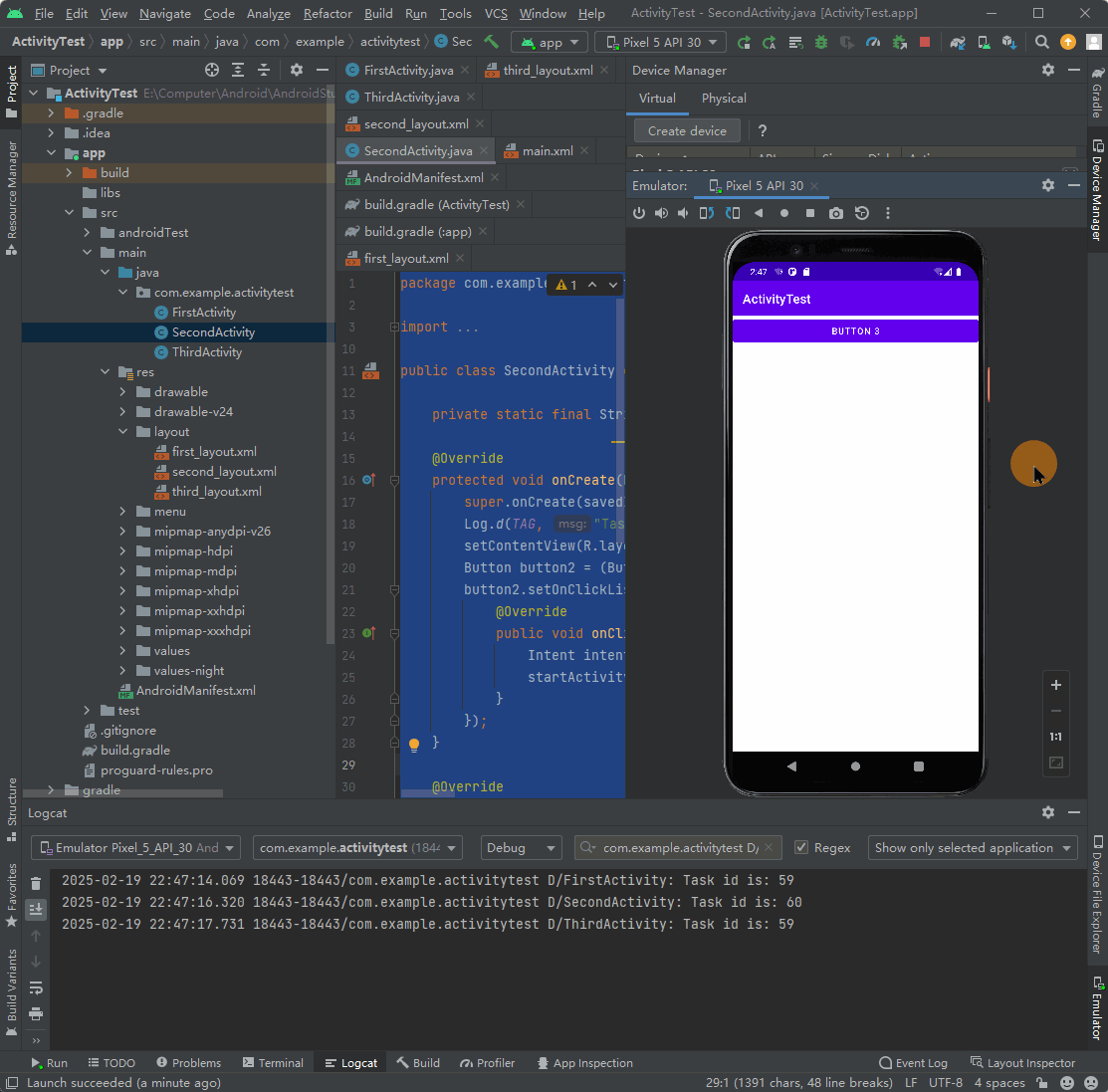Switch to Physical tab in Device Manager

point(724,99)
